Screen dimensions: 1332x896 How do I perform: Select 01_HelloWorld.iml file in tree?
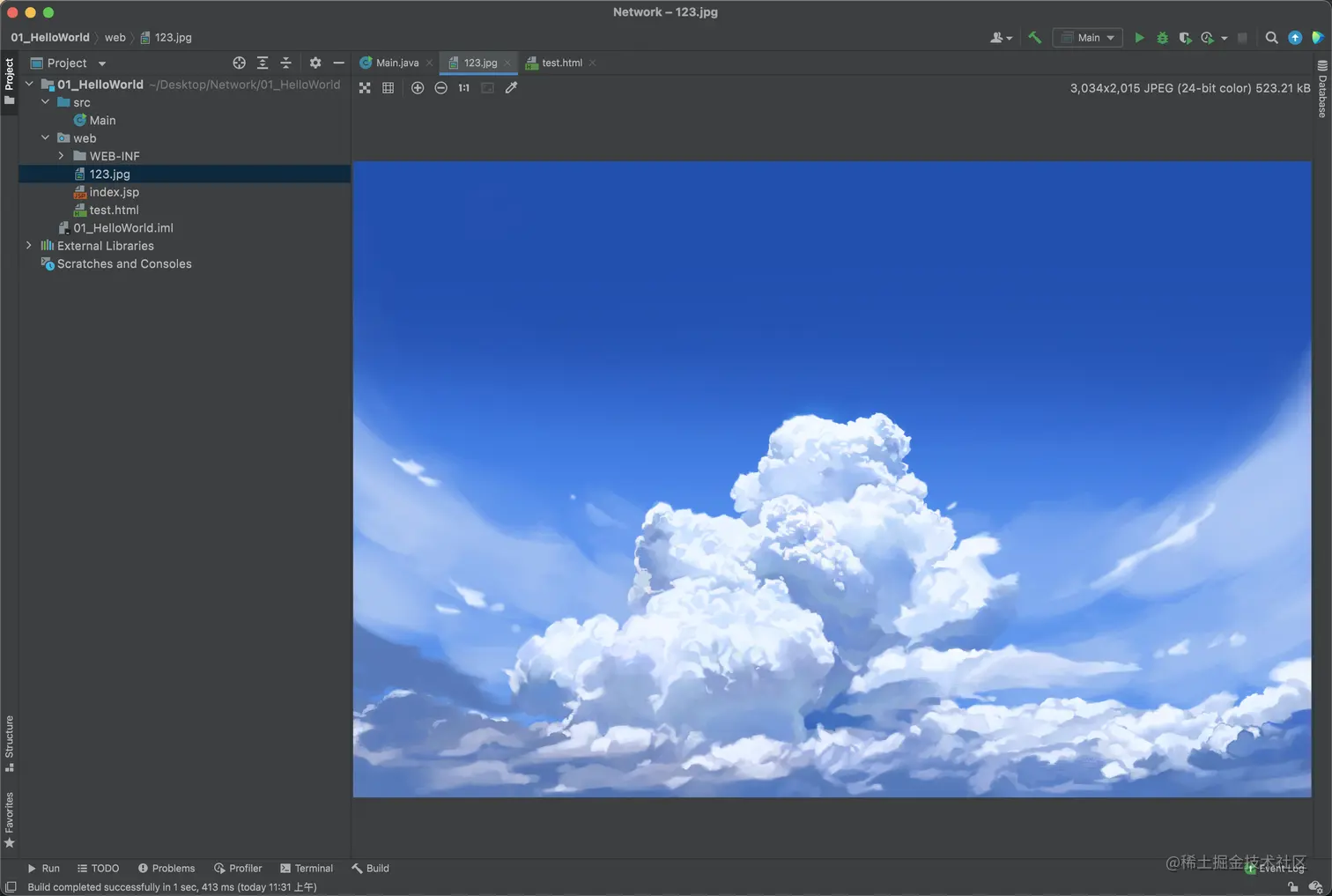(x=122, y=228)
